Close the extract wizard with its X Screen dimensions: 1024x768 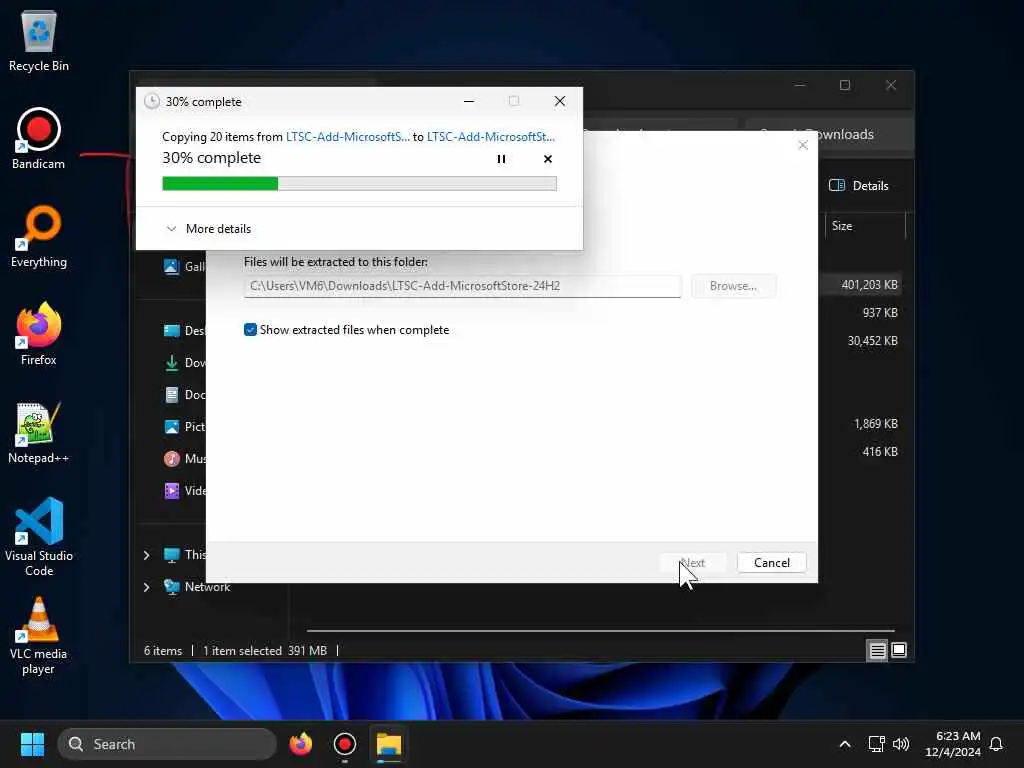[803, 145]
